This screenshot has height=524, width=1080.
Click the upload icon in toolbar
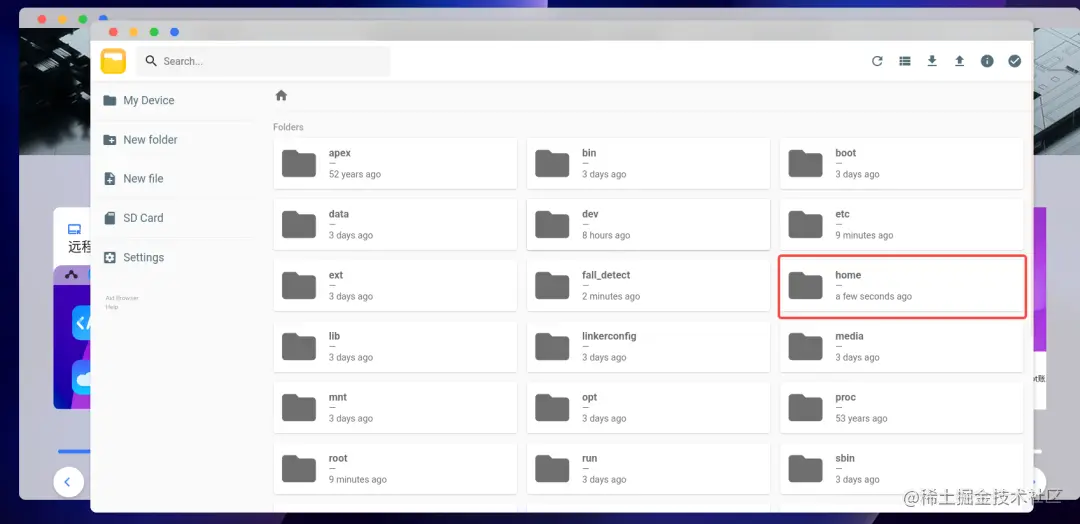pyautogui.click(x=959, y=61)
